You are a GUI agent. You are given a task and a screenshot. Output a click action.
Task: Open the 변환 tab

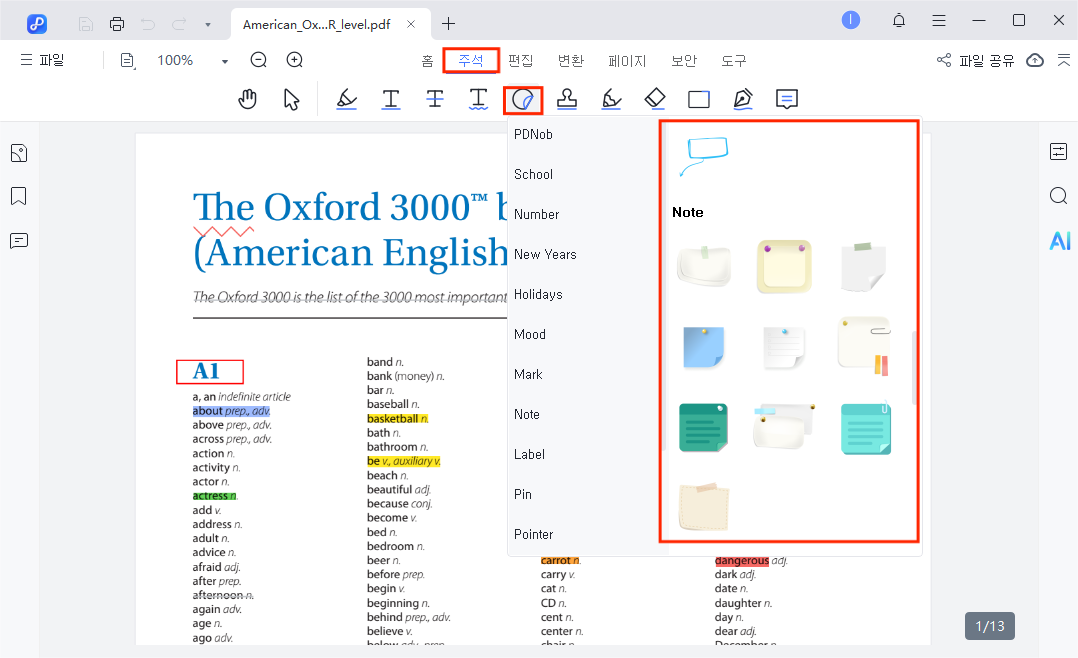570,60
